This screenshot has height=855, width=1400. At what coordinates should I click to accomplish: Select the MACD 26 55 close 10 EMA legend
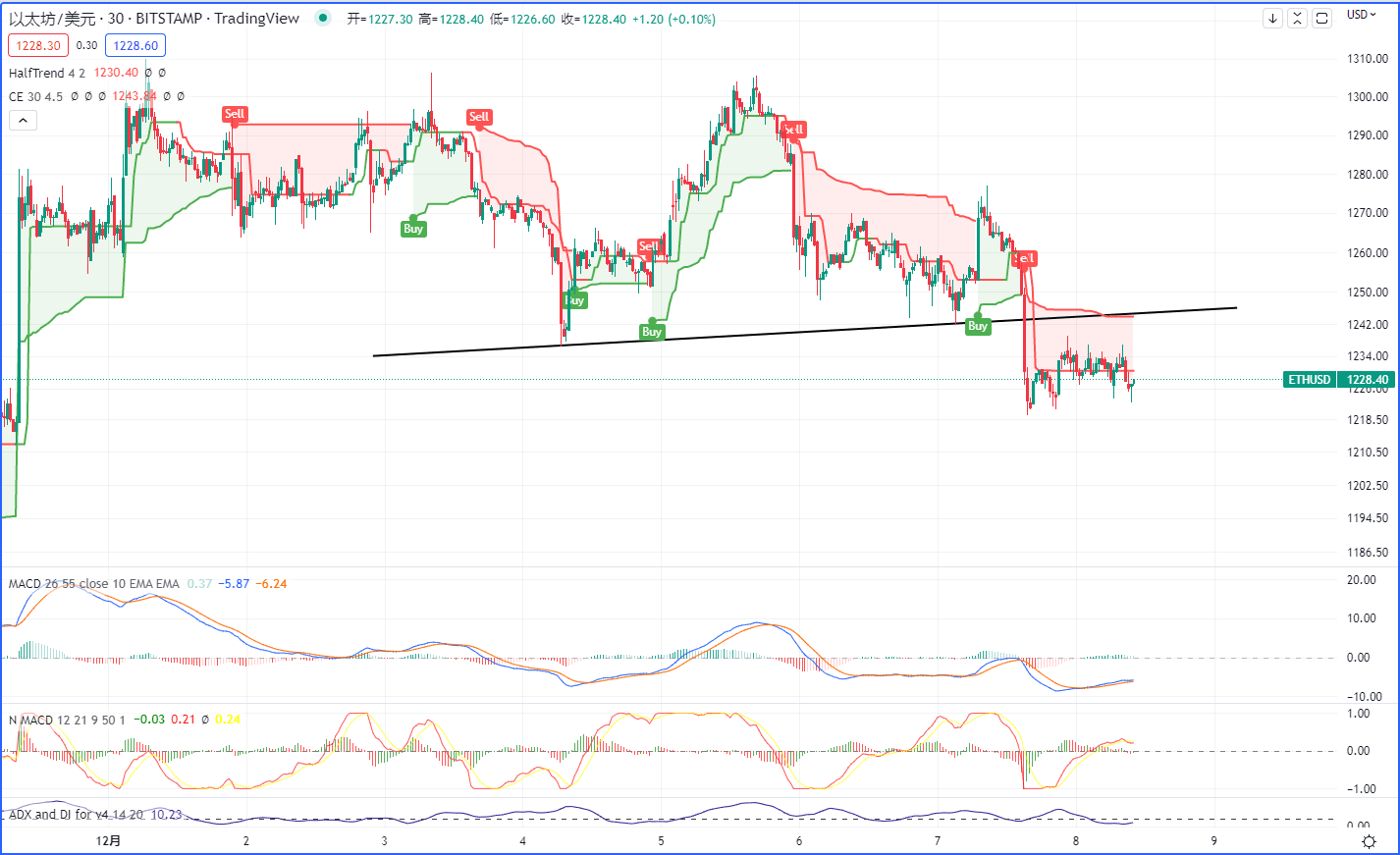coord(94,583)
